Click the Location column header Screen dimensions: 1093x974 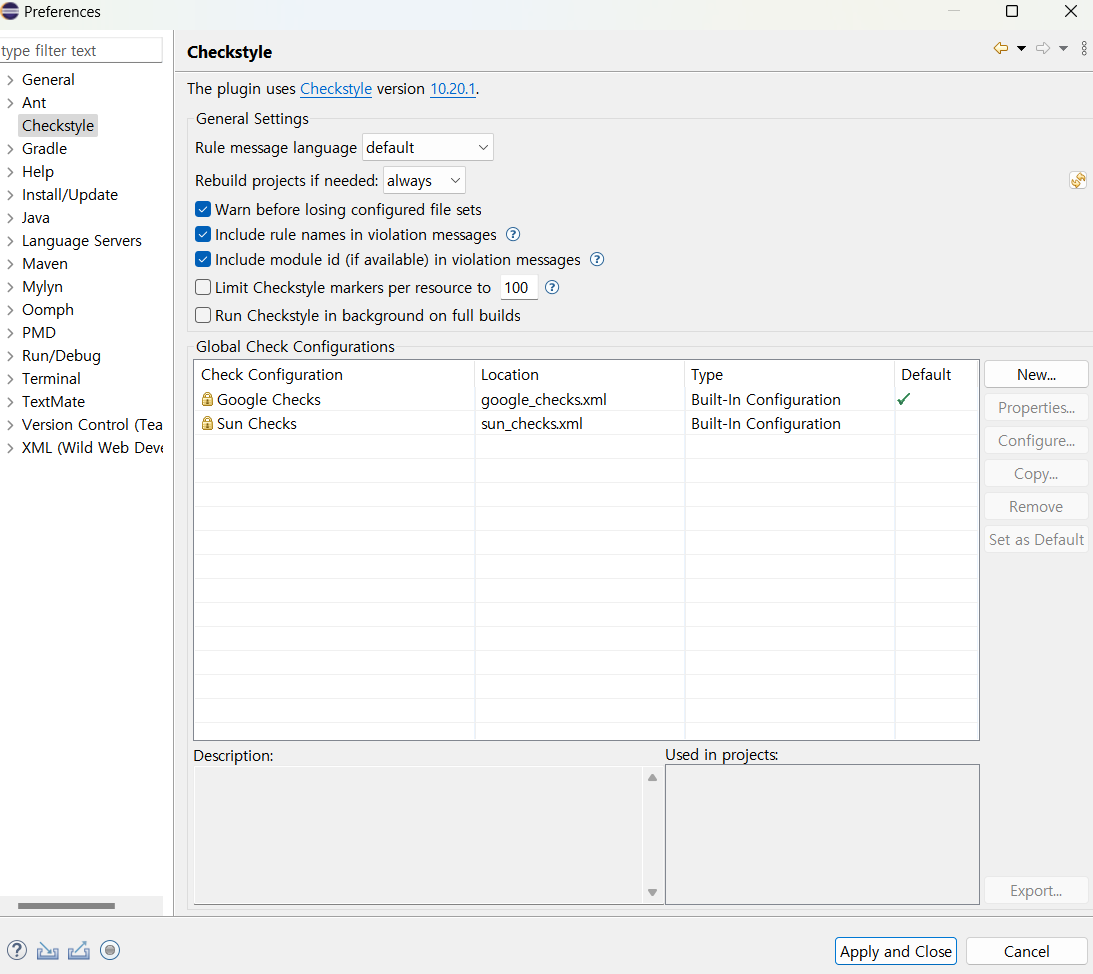click(580, 374)
